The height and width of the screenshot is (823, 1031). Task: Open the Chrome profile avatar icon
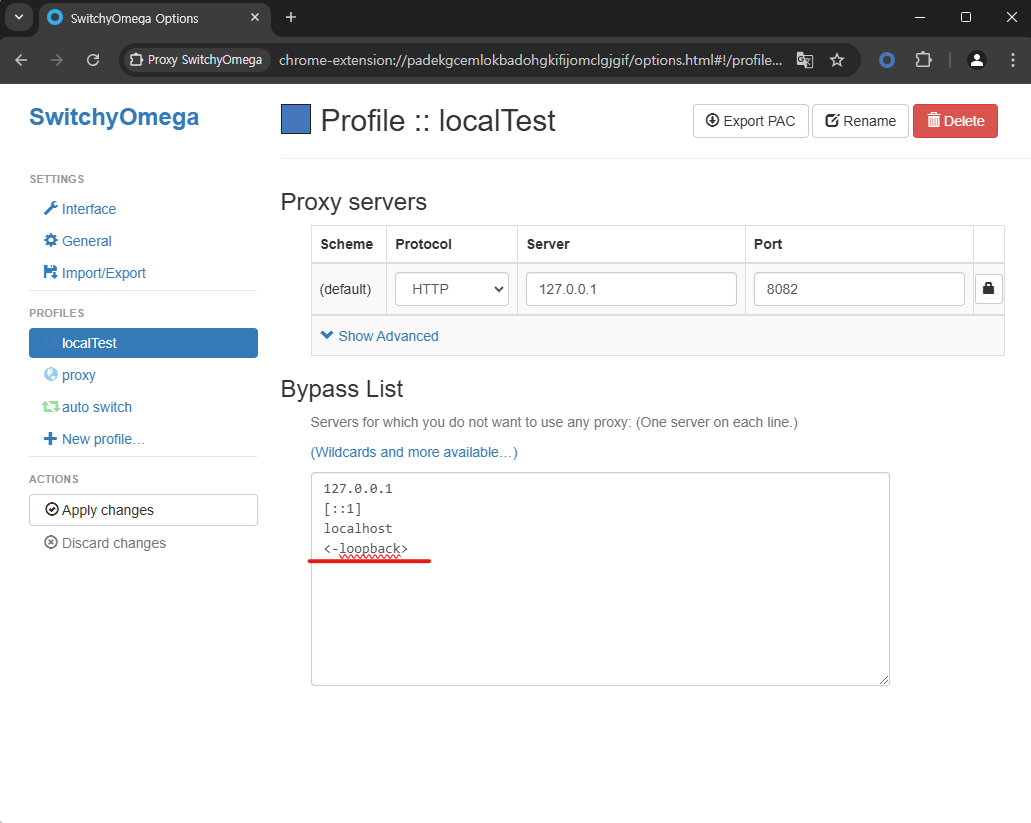point(977,60)
